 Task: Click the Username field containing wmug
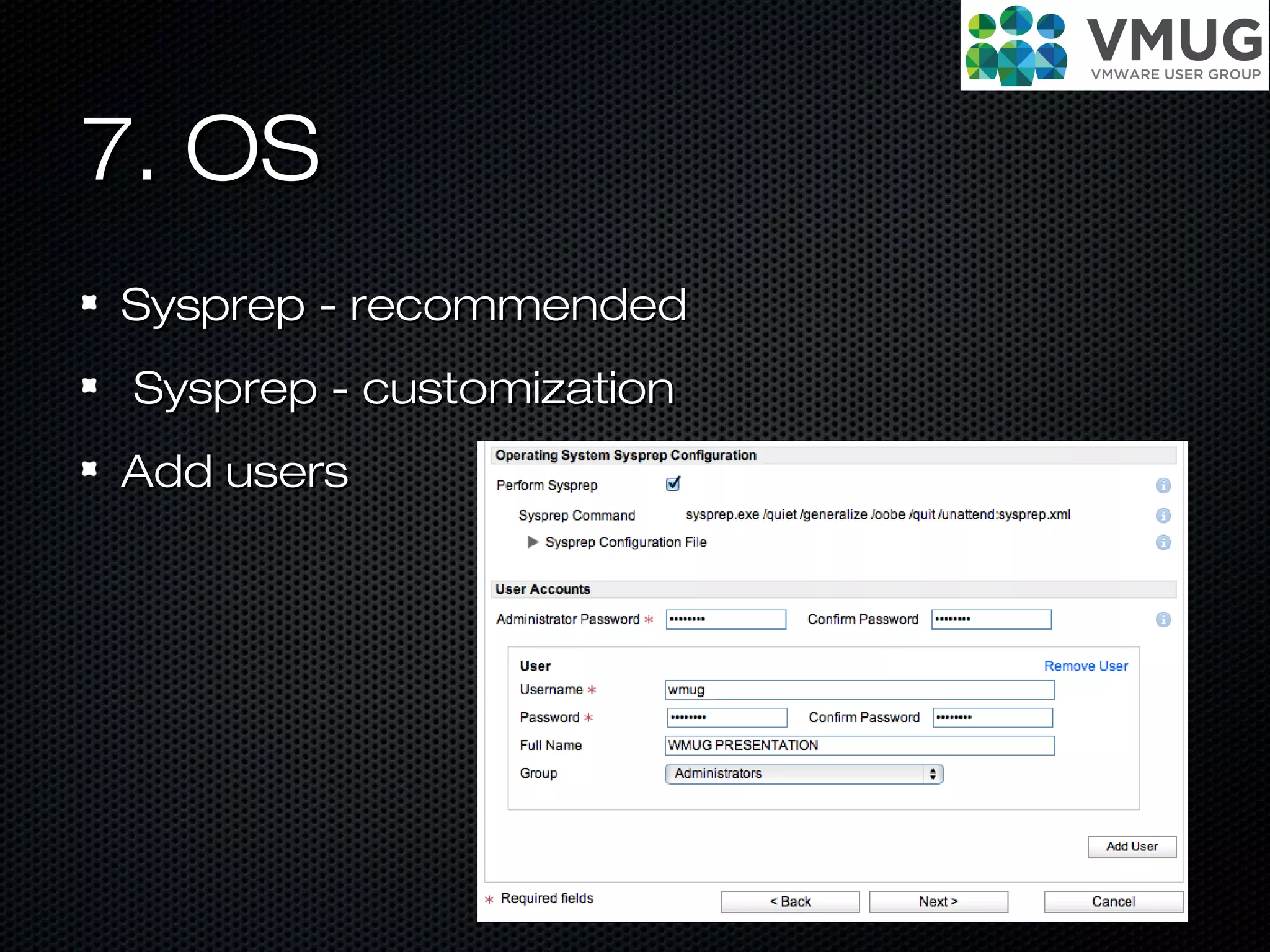pos(859,690)
